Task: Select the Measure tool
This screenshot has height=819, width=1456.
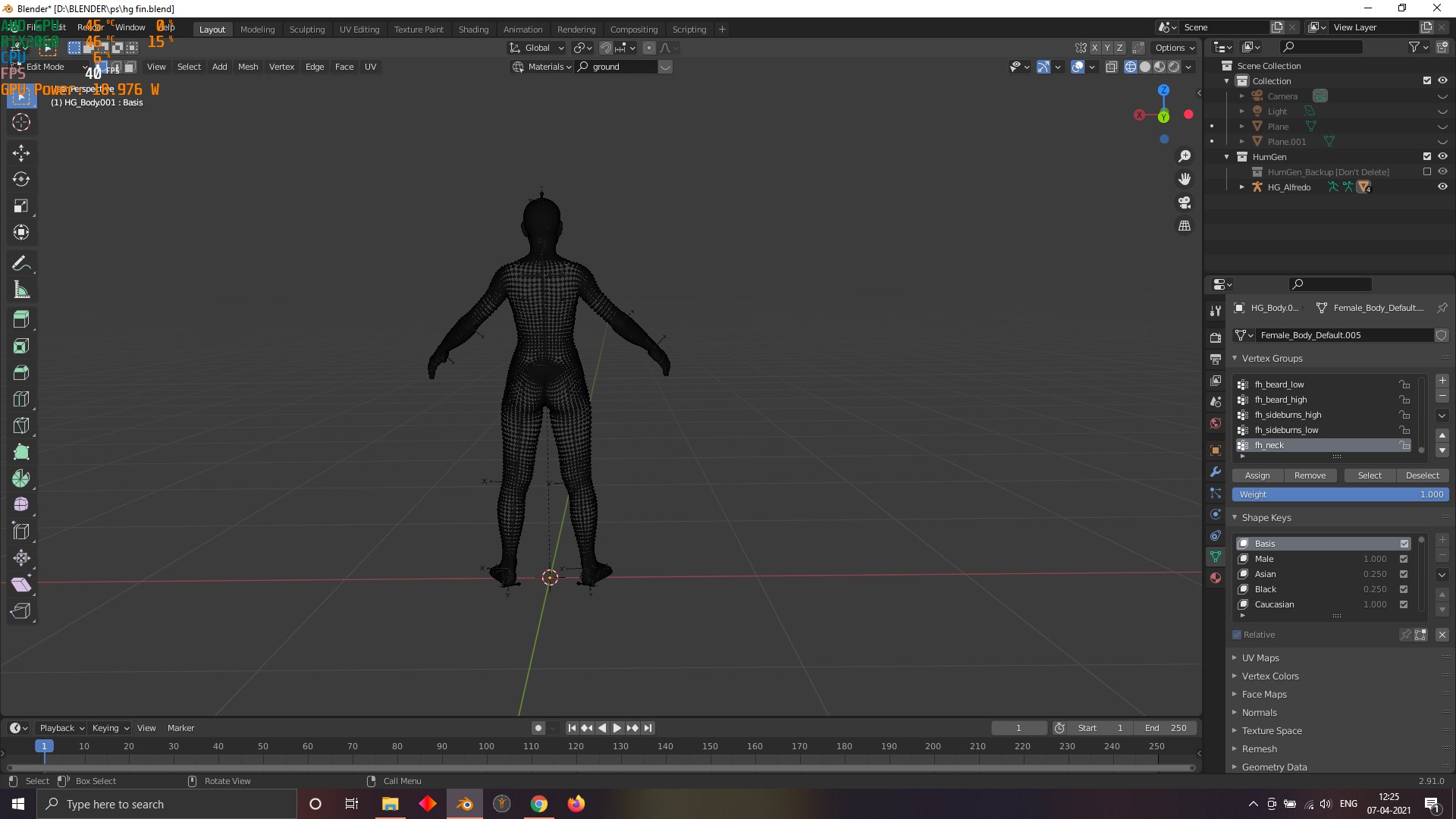Action: click(21, 290)
